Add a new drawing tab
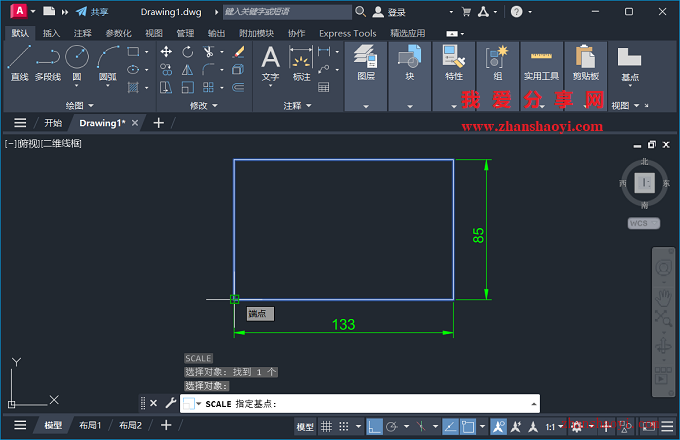 click(159, 123)
